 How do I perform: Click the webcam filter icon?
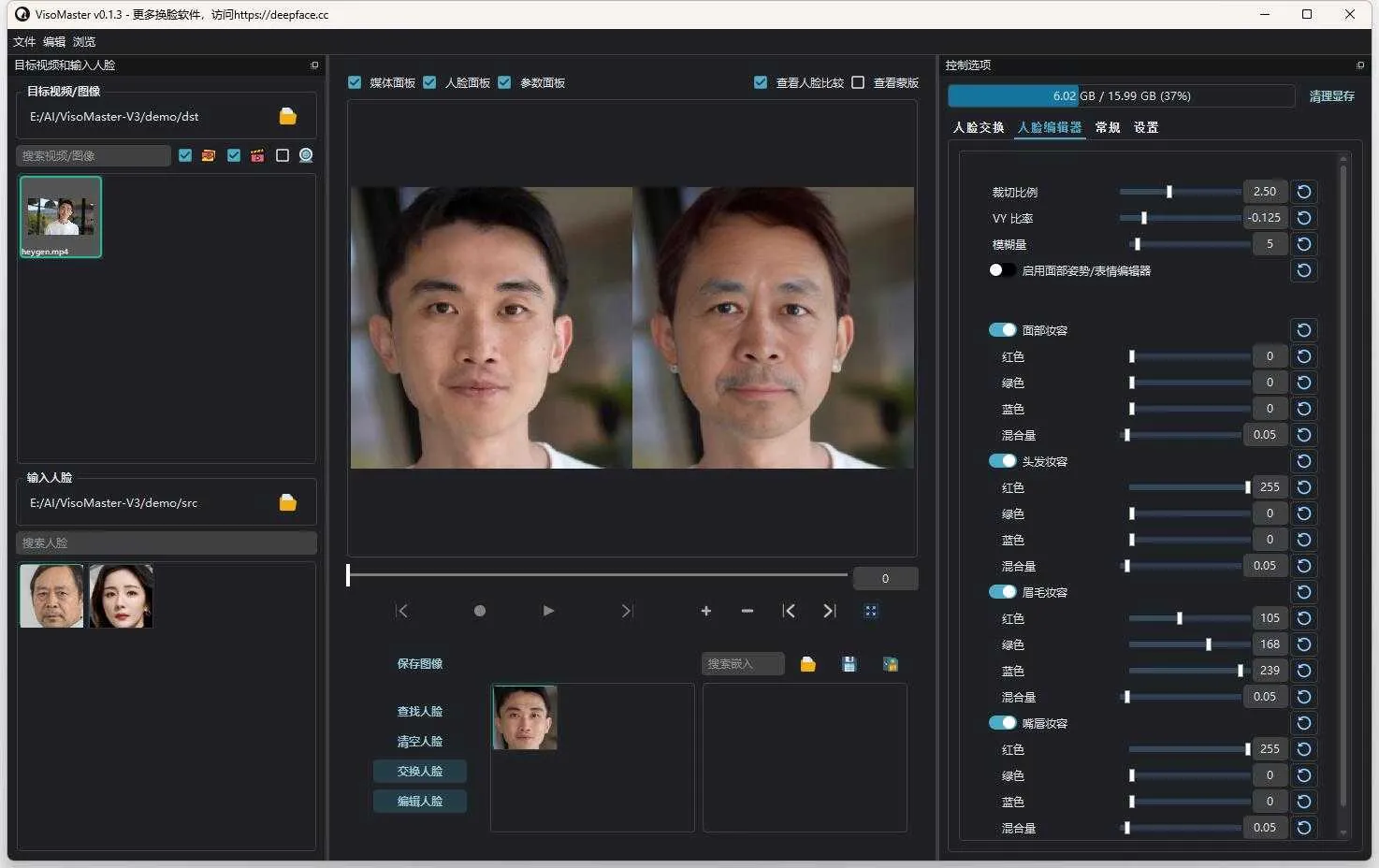pyautogui.click(x=306, y=155)
